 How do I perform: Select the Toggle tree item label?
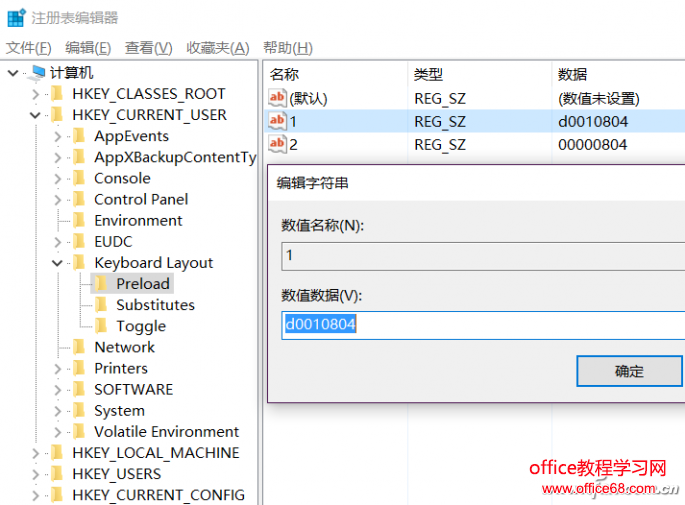pyautogui.click(x=141, y=326)
